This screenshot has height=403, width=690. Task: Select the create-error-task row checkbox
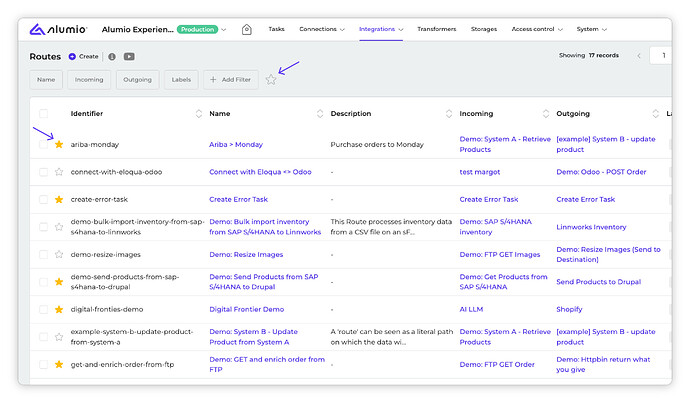coord(44,199)
